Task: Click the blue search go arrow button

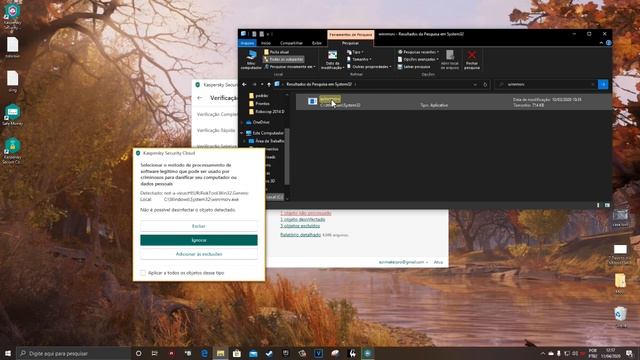Action: [x=603, y=84]
